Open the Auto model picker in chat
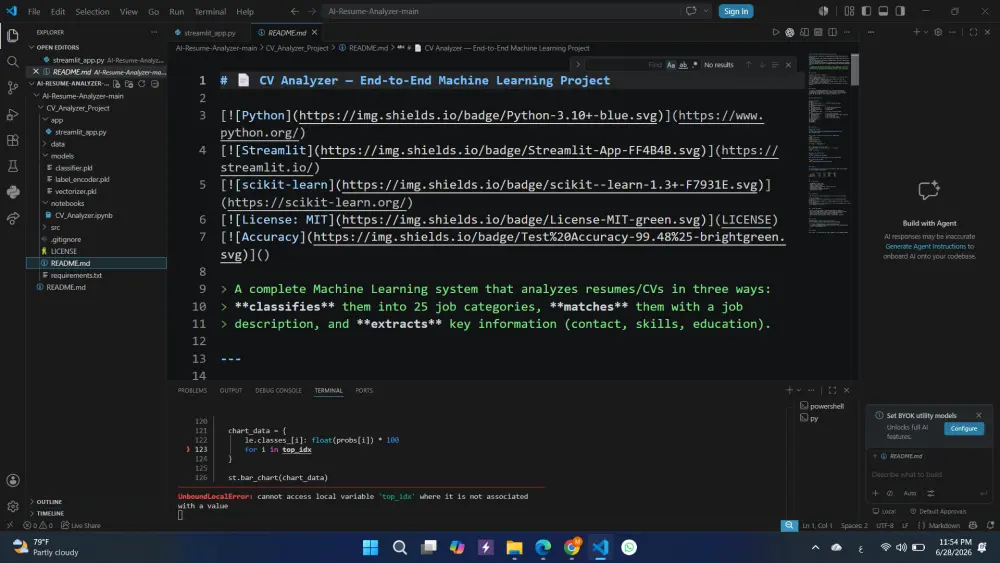The image size is (1000, 563). pyautogui.click(x=909, y=493)
